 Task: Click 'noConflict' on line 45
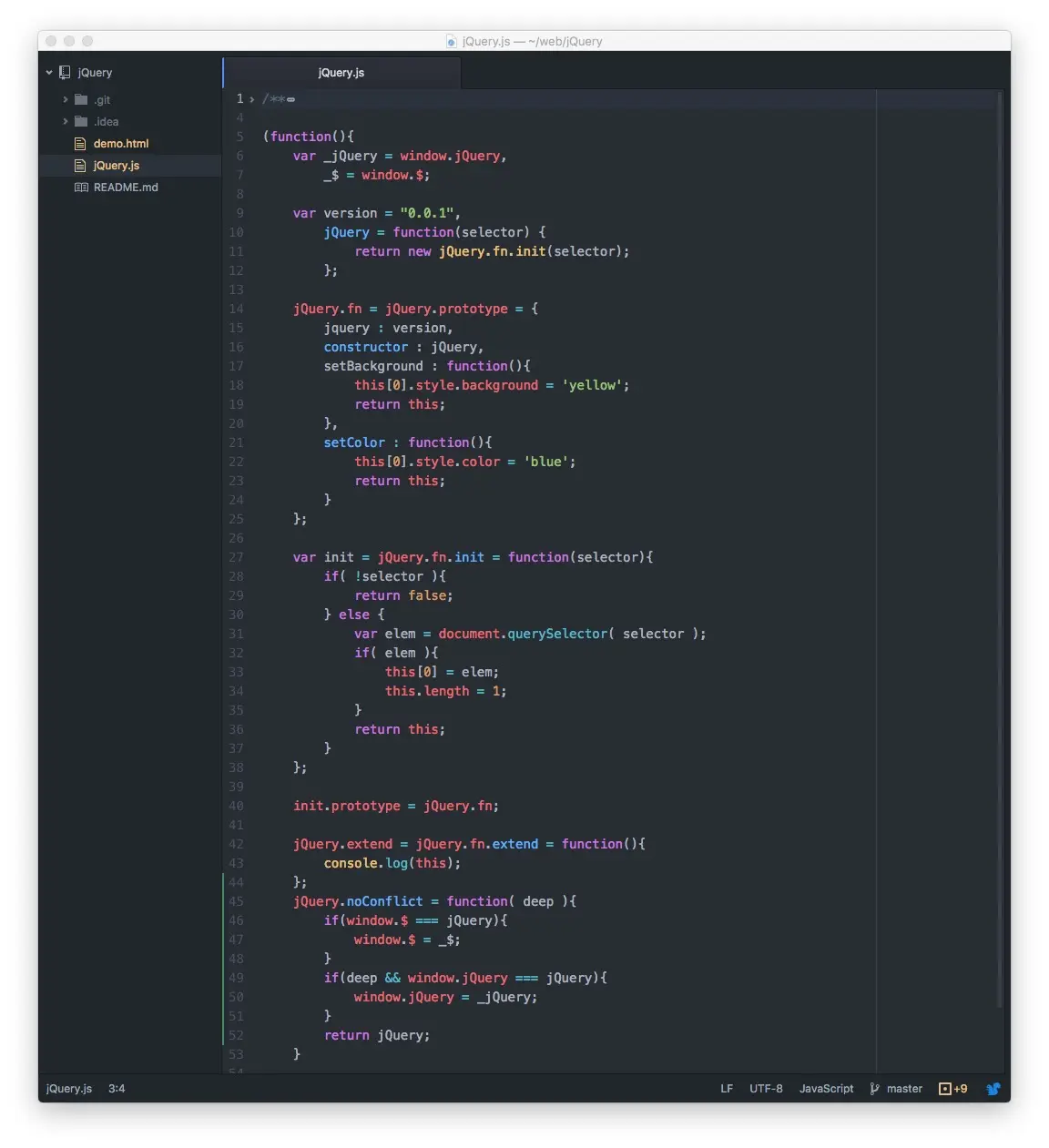click(385, 902)
